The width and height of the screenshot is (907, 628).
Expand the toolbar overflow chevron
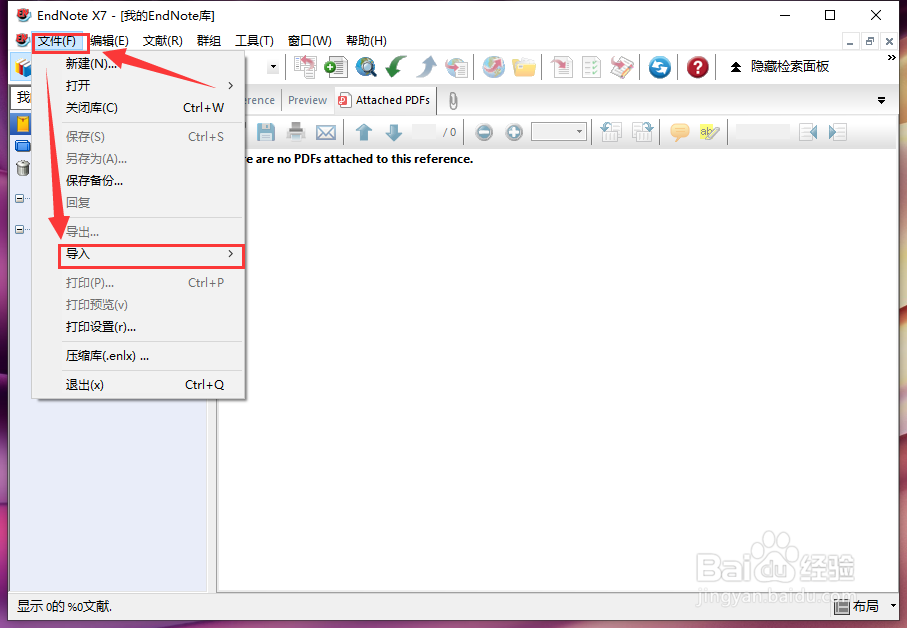[x=891, y=58]
